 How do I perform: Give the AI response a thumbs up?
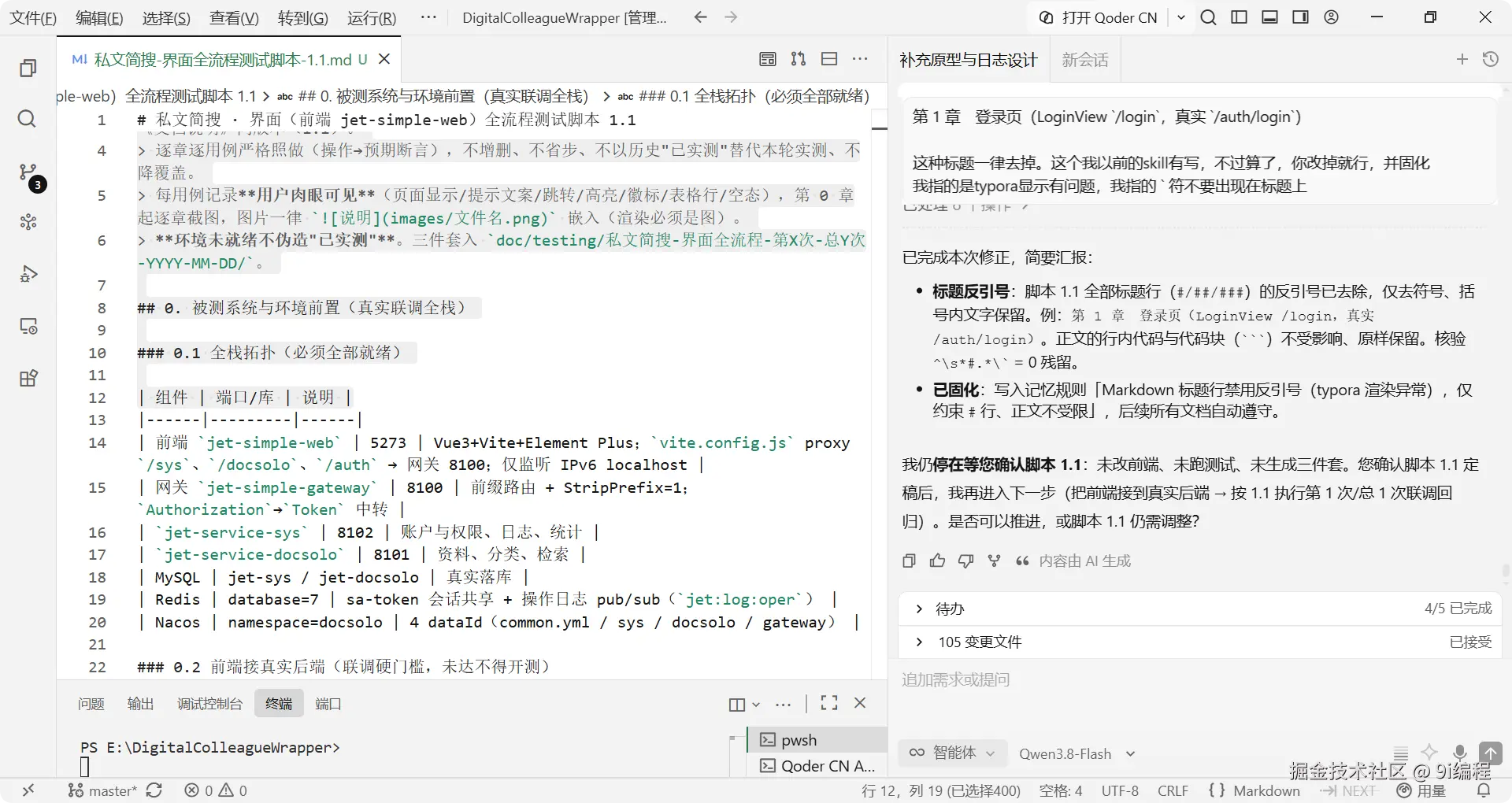[x=937, y=561]
